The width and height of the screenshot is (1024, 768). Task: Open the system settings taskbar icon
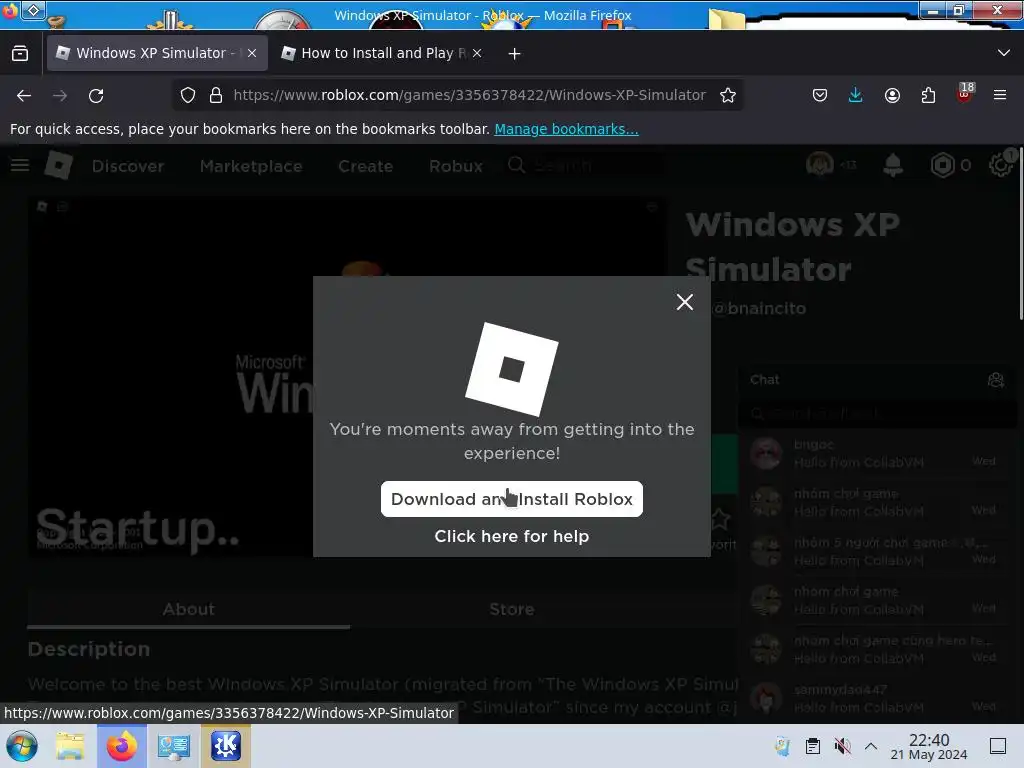click(174, 746)
